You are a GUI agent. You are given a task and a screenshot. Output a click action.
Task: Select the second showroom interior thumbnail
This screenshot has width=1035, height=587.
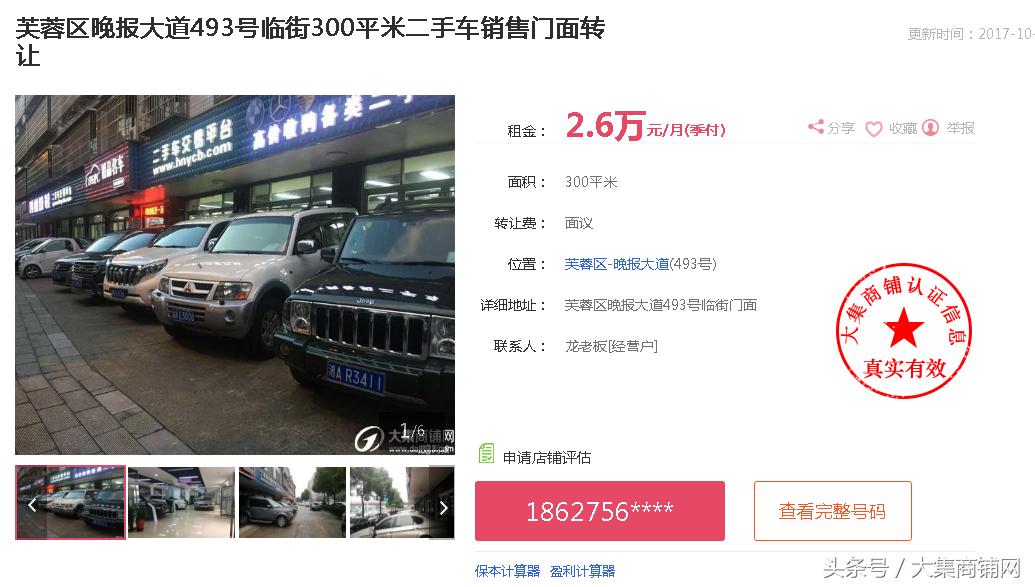click(x=182, y=502)
